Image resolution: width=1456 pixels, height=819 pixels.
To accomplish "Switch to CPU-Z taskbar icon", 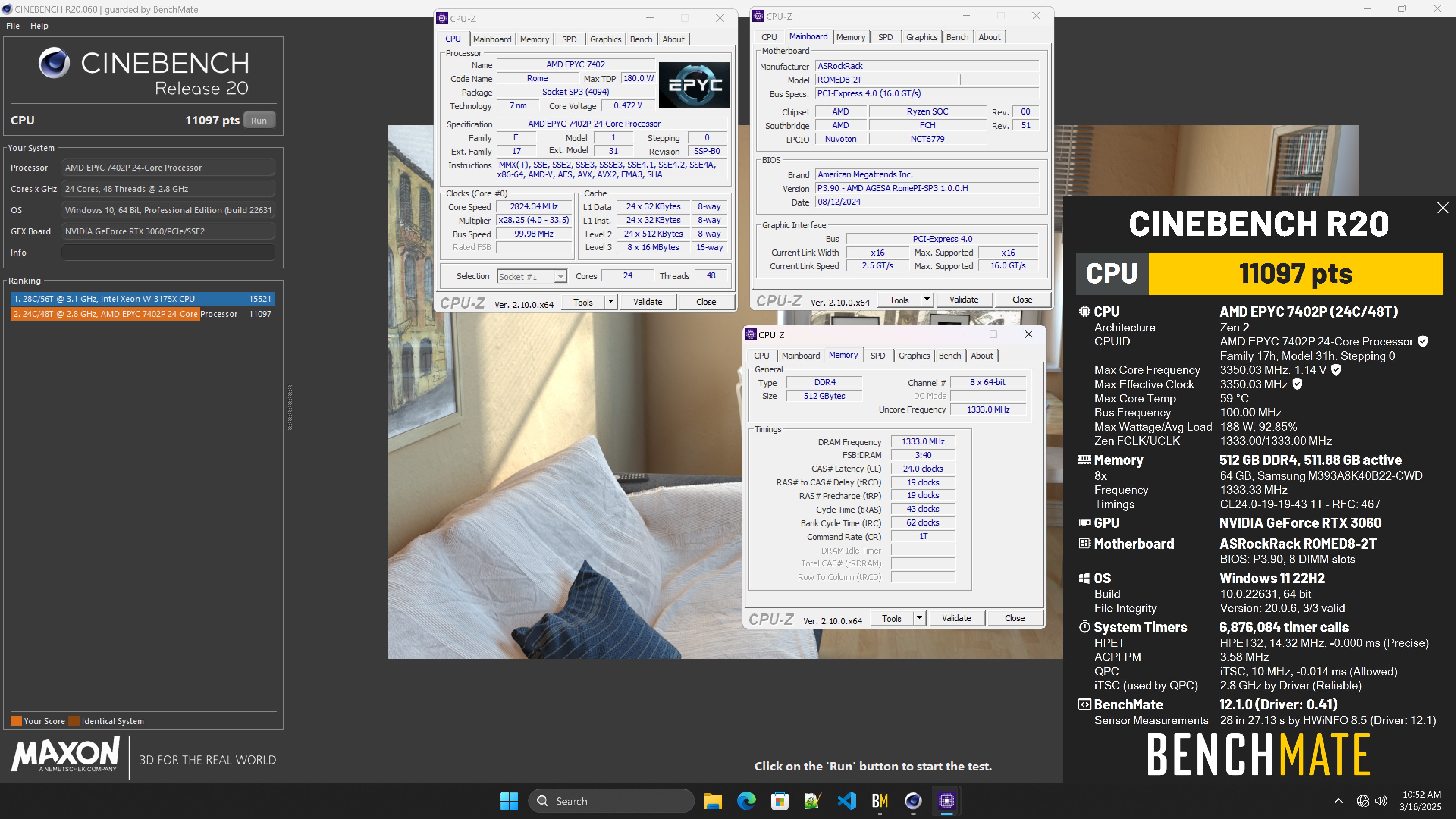I will tap(946, 801).
